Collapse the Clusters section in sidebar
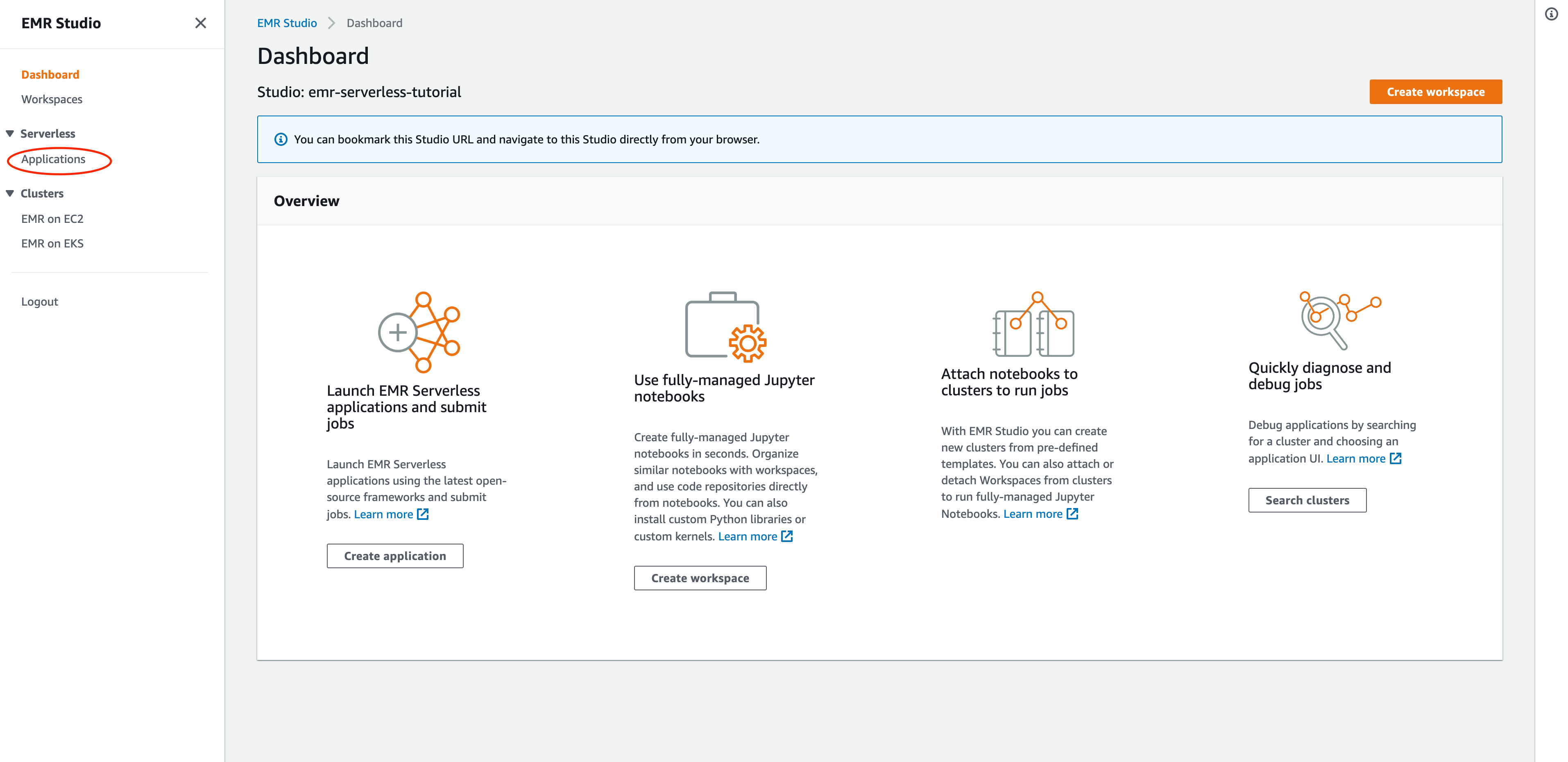 10,193
